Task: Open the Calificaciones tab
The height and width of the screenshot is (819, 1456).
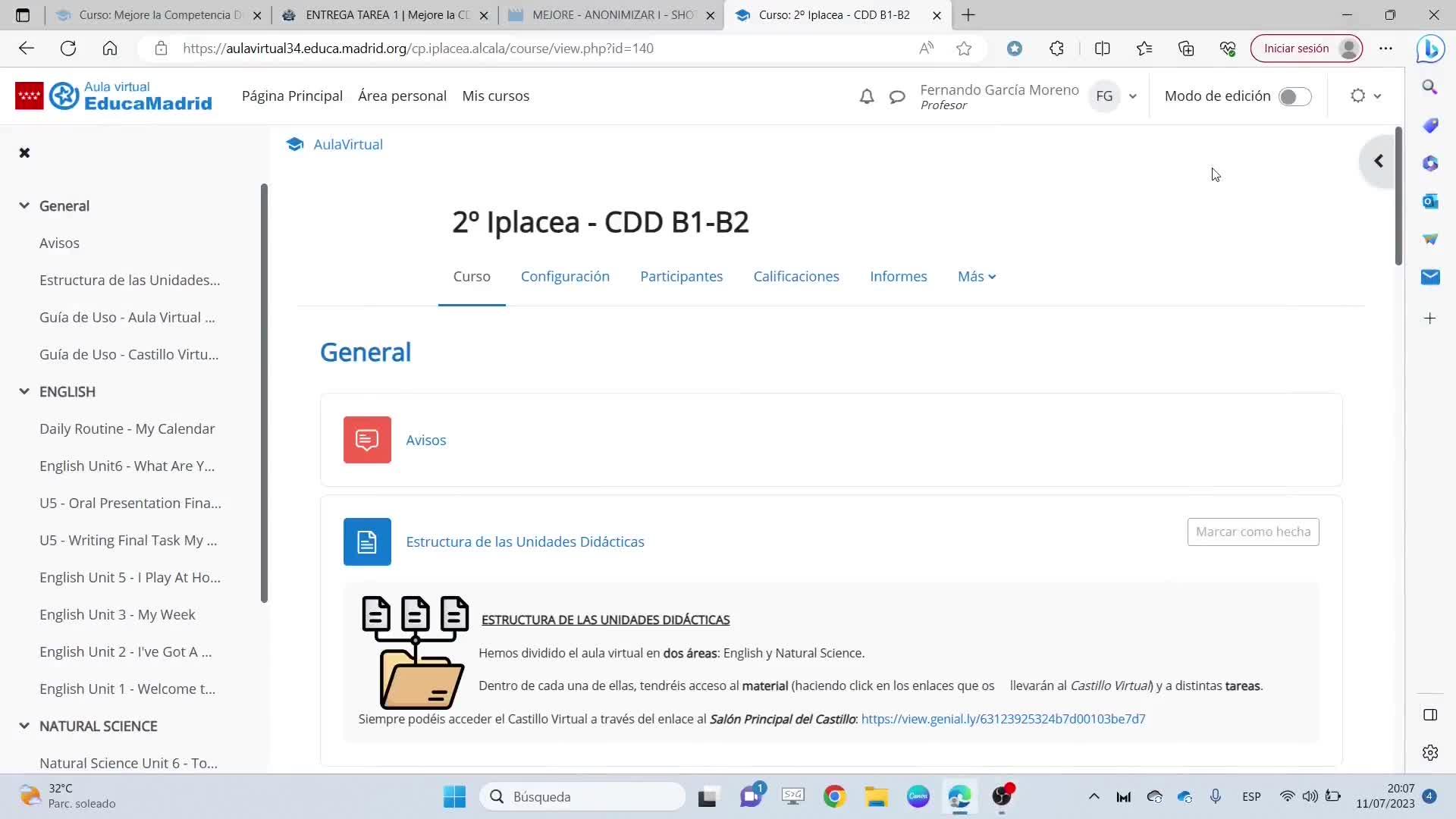Action: (x=795, y=276)
